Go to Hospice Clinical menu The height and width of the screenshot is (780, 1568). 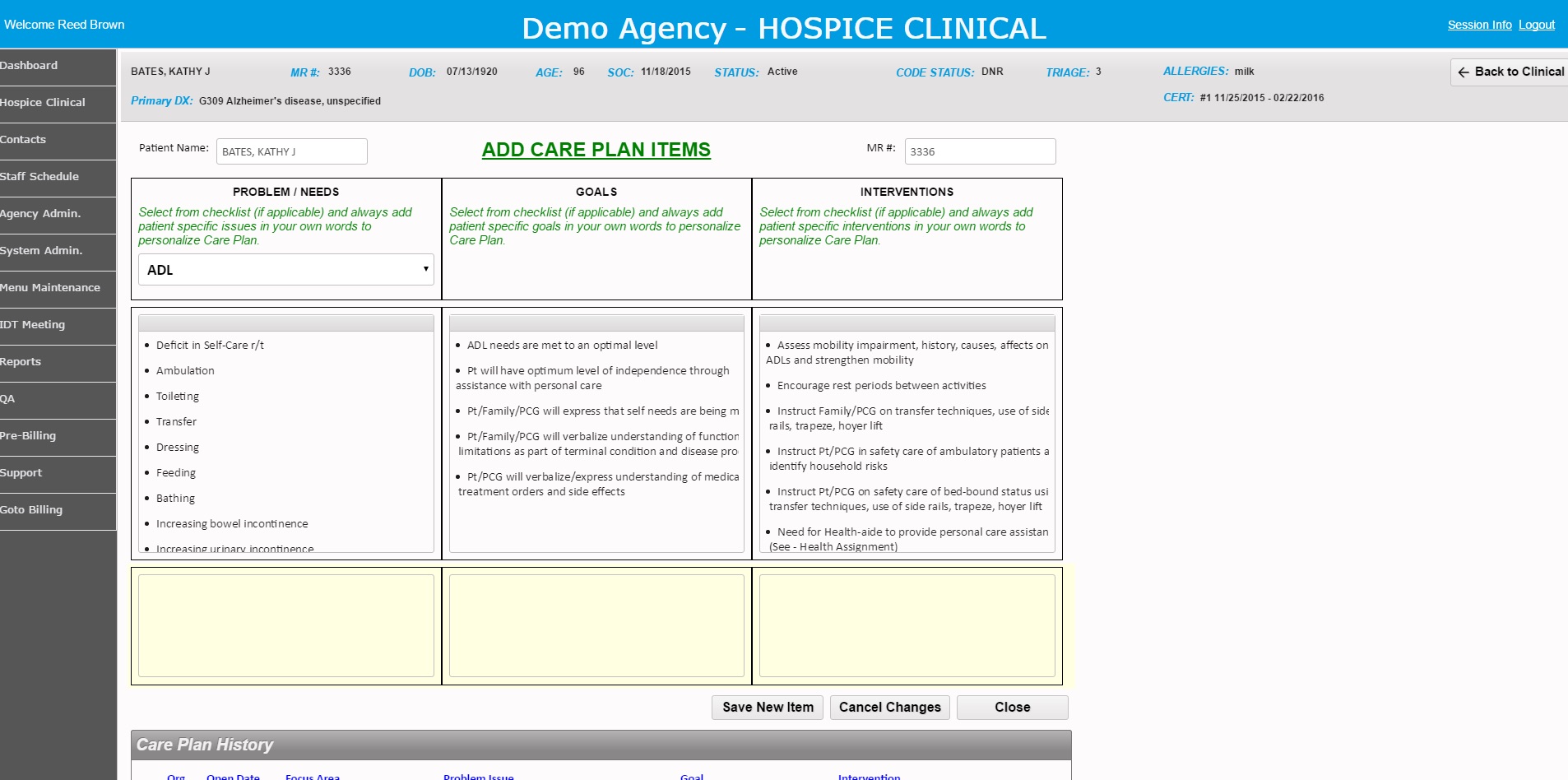[58, 103]
